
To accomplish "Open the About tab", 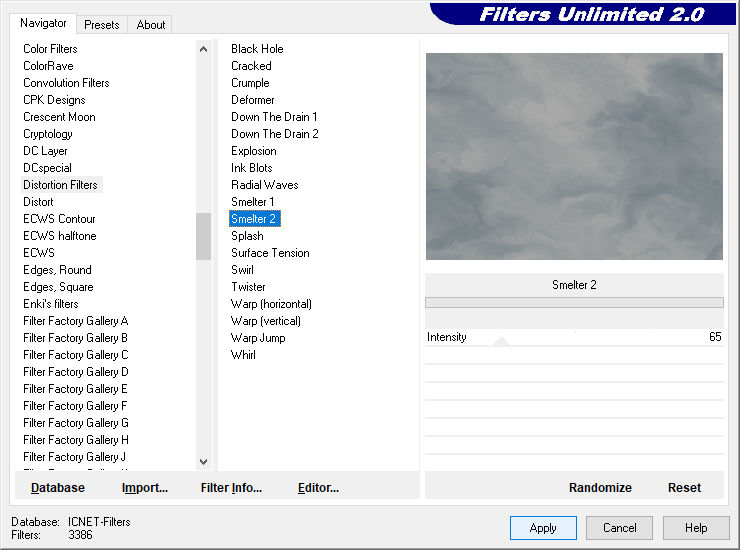I will pyautogui.click(x=151, y=25).
